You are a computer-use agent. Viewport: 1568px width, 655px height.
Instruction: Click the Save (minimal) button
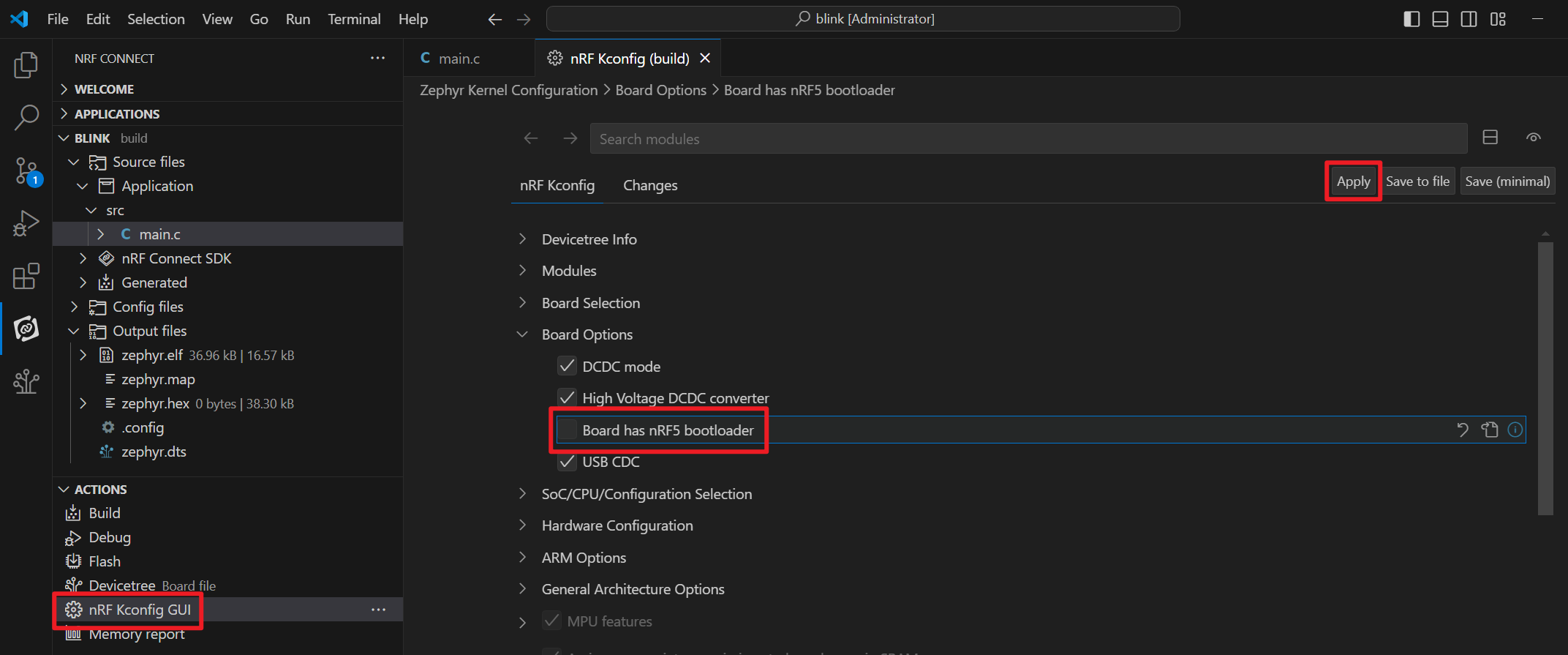click(1507, 181)
